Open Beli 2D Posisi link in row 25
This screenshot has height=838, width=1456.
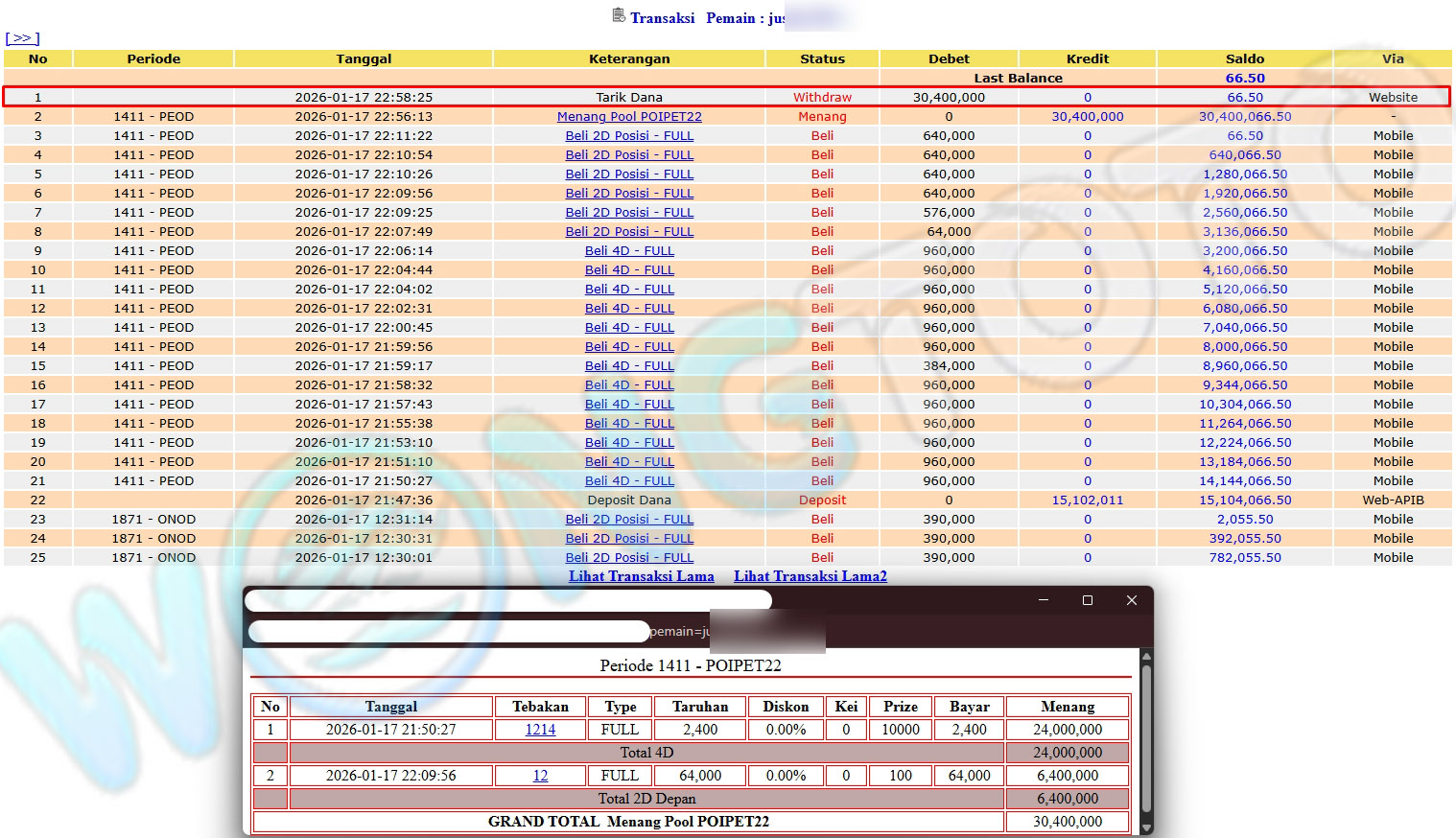[629, 557]
